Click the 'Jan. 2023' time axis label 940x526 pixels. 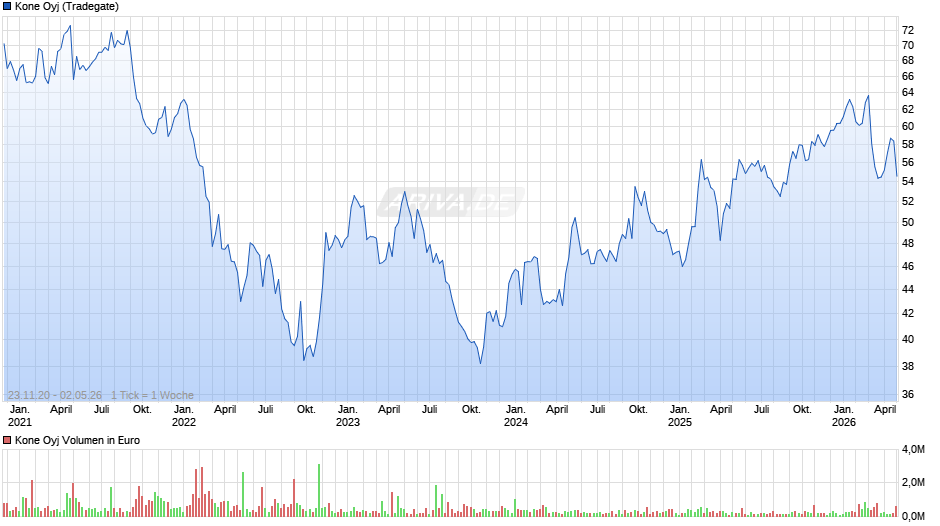click(x=348, y=416)
